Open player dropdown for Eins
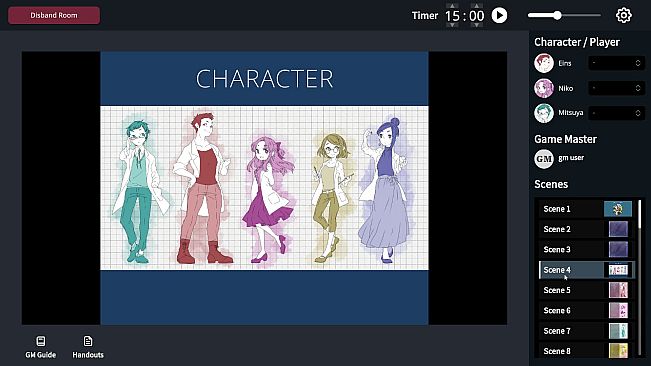This screenshot has width=651, height=366. click(x=617, y=63)
